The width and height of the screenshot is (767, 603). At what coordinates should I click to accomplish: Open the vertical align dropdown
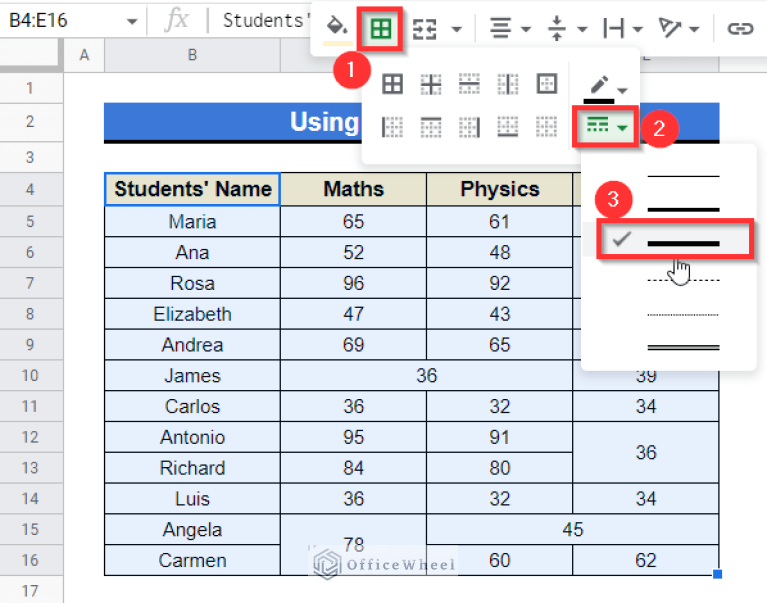point(565,29)
